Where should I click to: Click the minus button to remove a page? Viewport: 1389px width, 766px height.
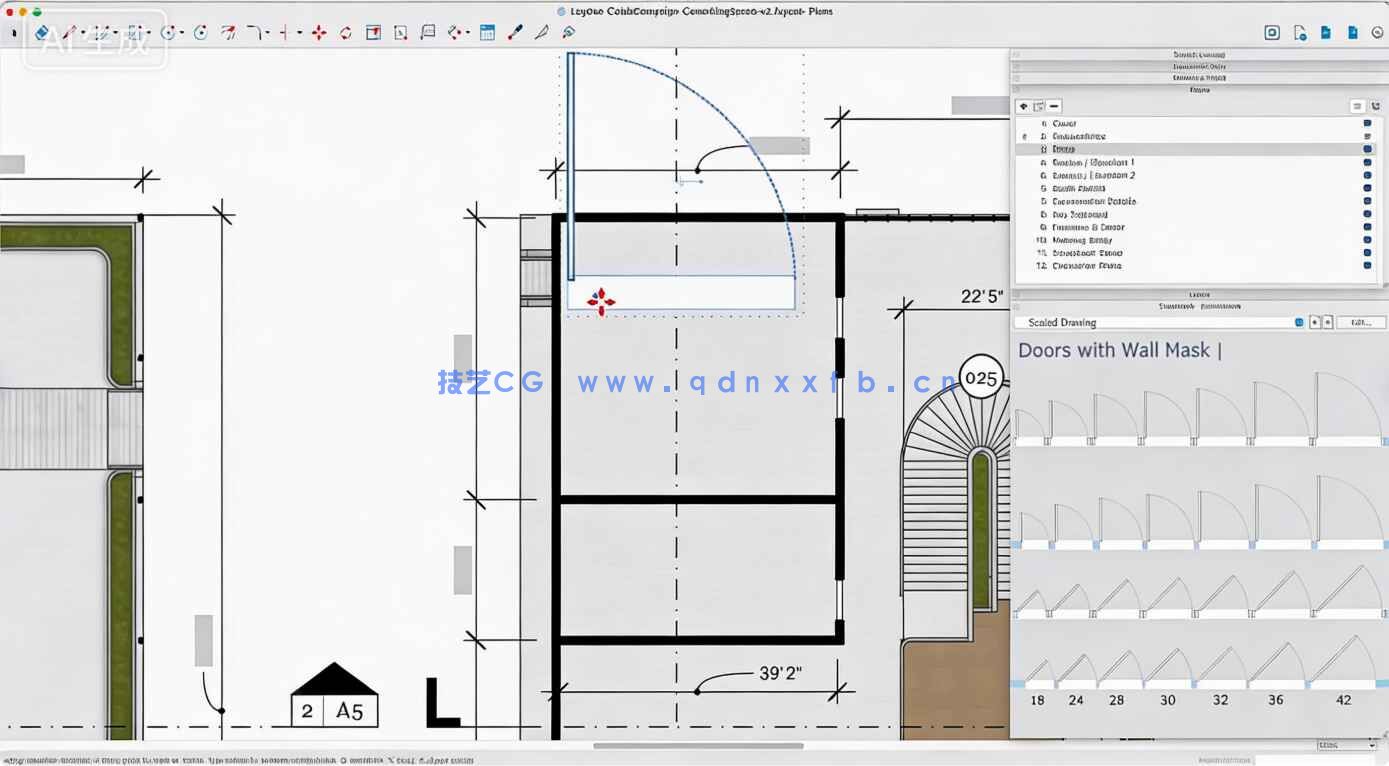pos(1053,106)
